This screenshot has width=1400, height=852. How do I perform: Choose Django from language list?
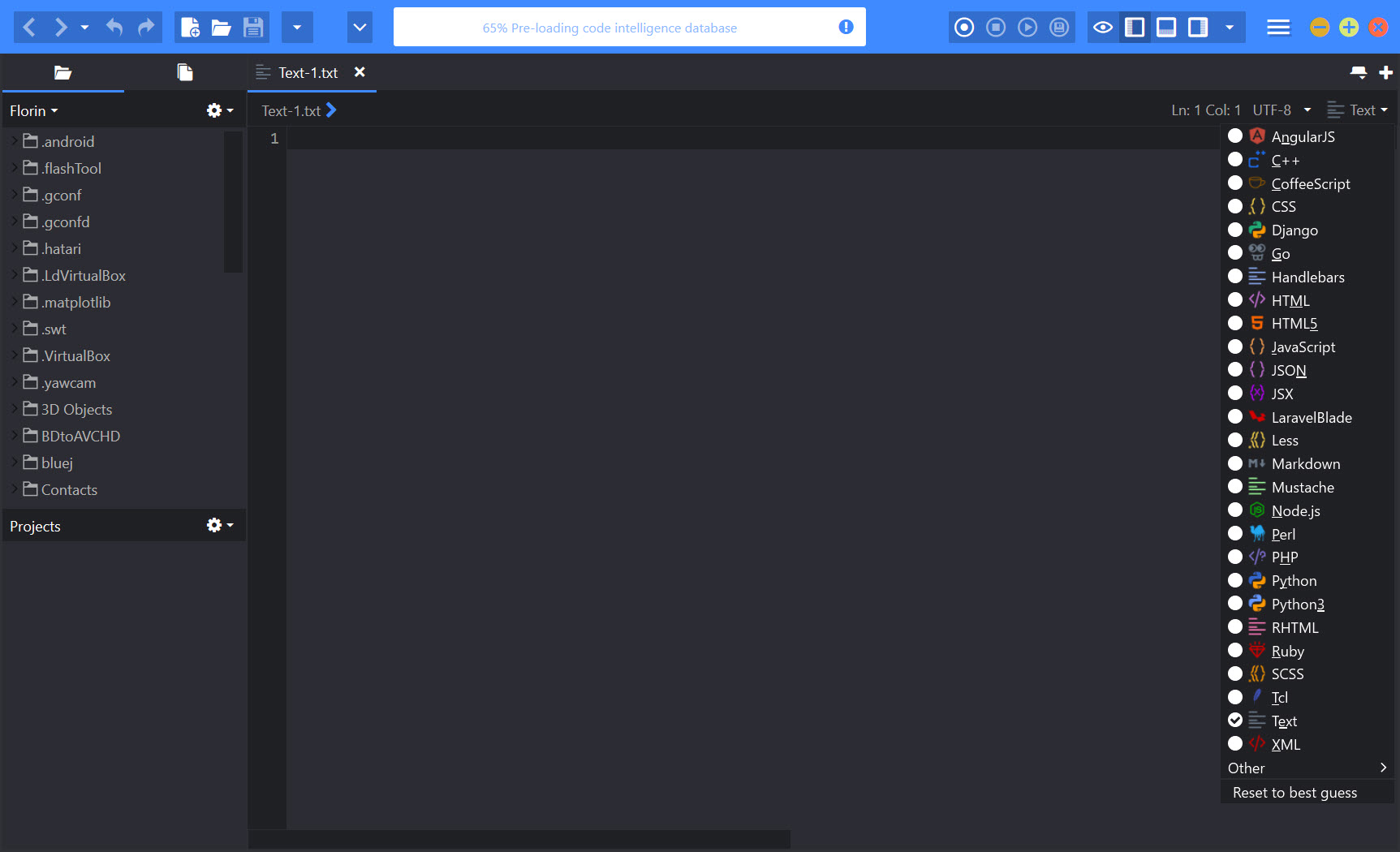(x=1307, y=230)
